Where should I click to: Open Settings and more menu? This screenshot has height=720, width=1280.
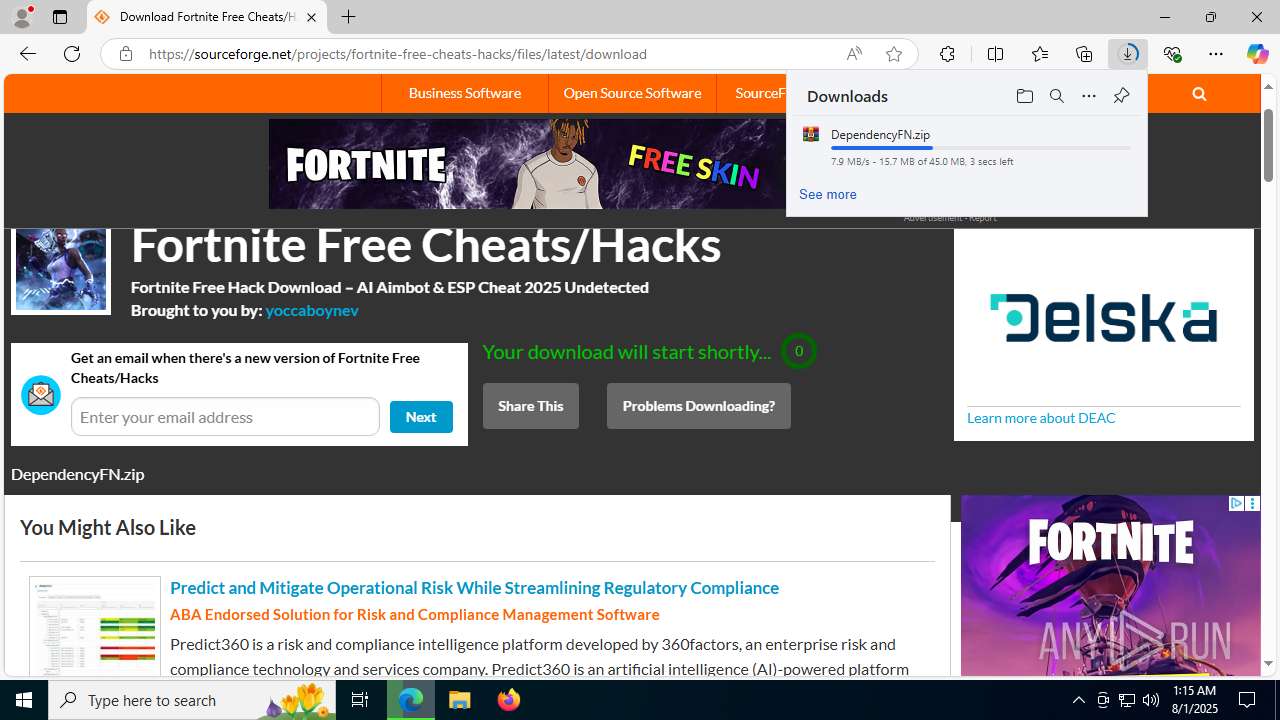point(1216,54)
